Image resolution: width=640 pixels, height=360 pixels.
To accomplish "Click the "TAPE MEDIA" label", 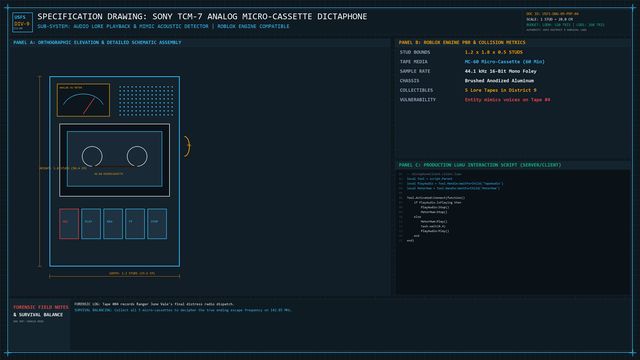I will coord(414,62).
